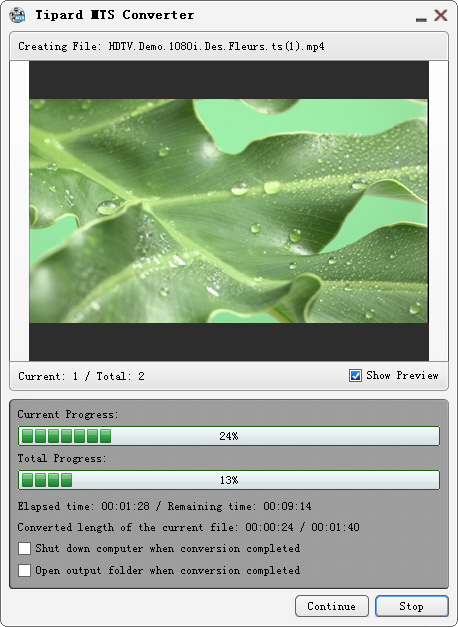Minimize the converter window
This screenshot has height=627, width=458.
pos(421,18)
